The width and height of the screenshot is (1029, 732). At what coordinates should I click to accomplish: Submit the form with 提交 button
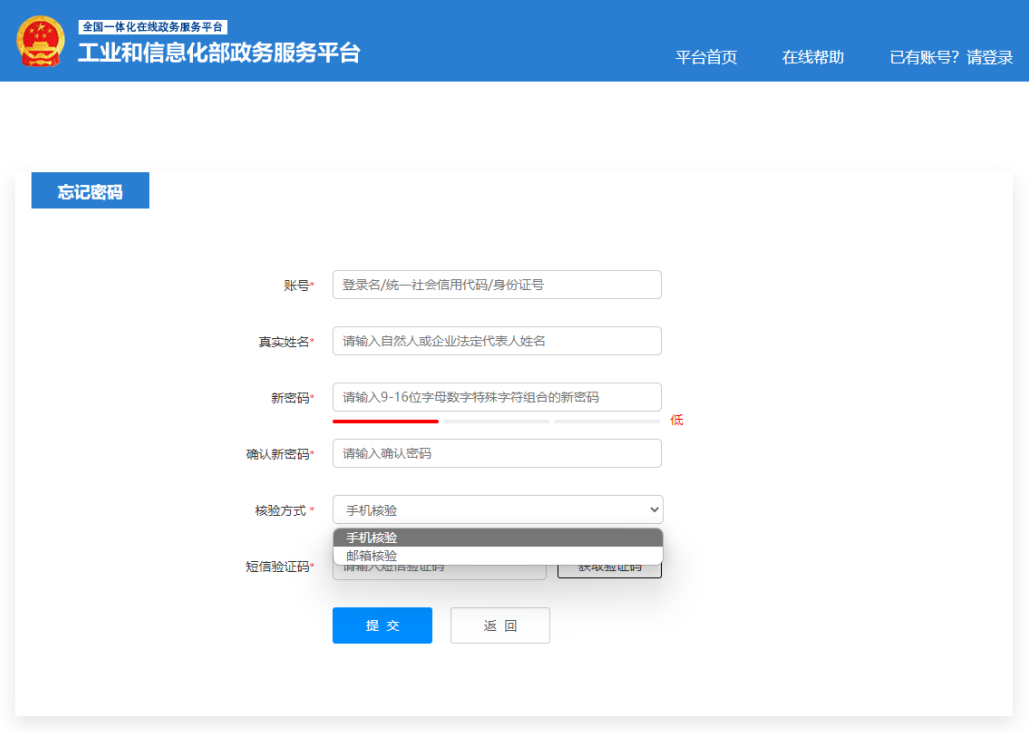382,625
